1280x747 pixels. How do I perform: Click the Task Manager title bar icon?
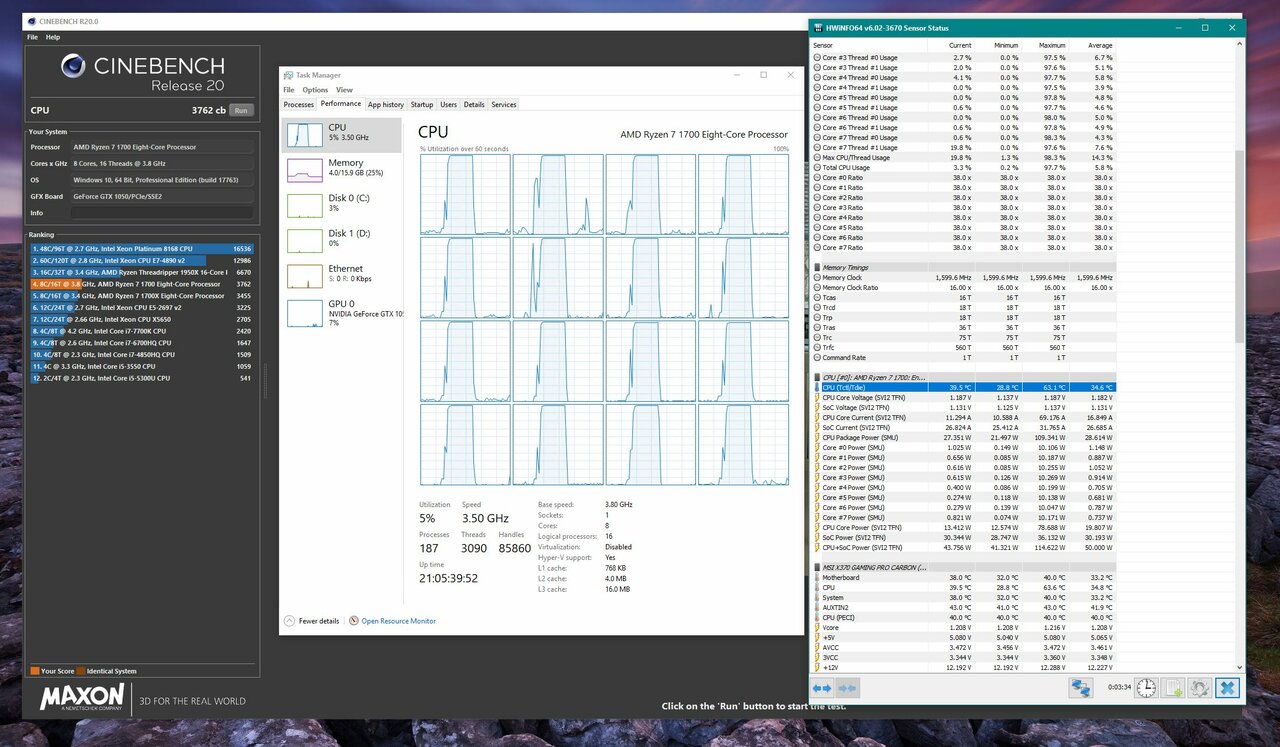point(288,75)
